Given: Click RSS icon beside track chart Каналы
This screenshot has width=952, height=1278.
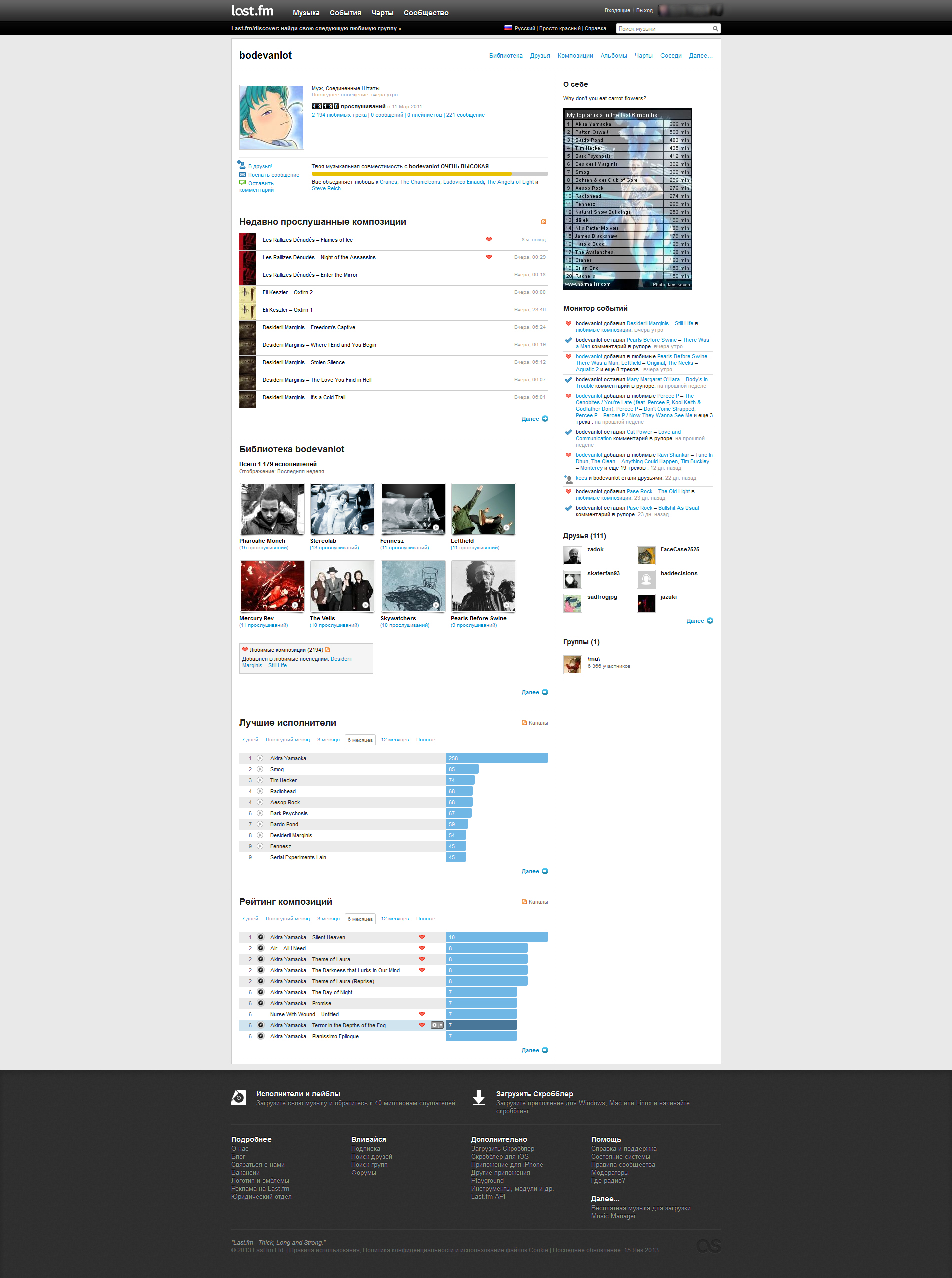Looking at the screenshot, I should tap(524, 902).
